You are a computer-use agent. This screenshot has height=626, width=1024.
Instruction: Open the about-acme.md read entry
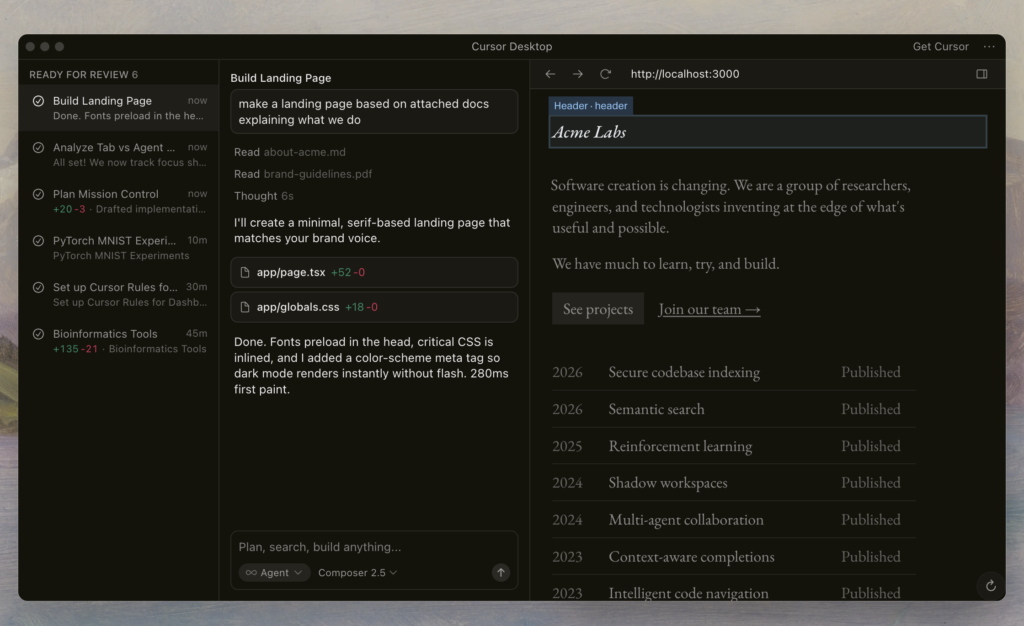point(290,152)
